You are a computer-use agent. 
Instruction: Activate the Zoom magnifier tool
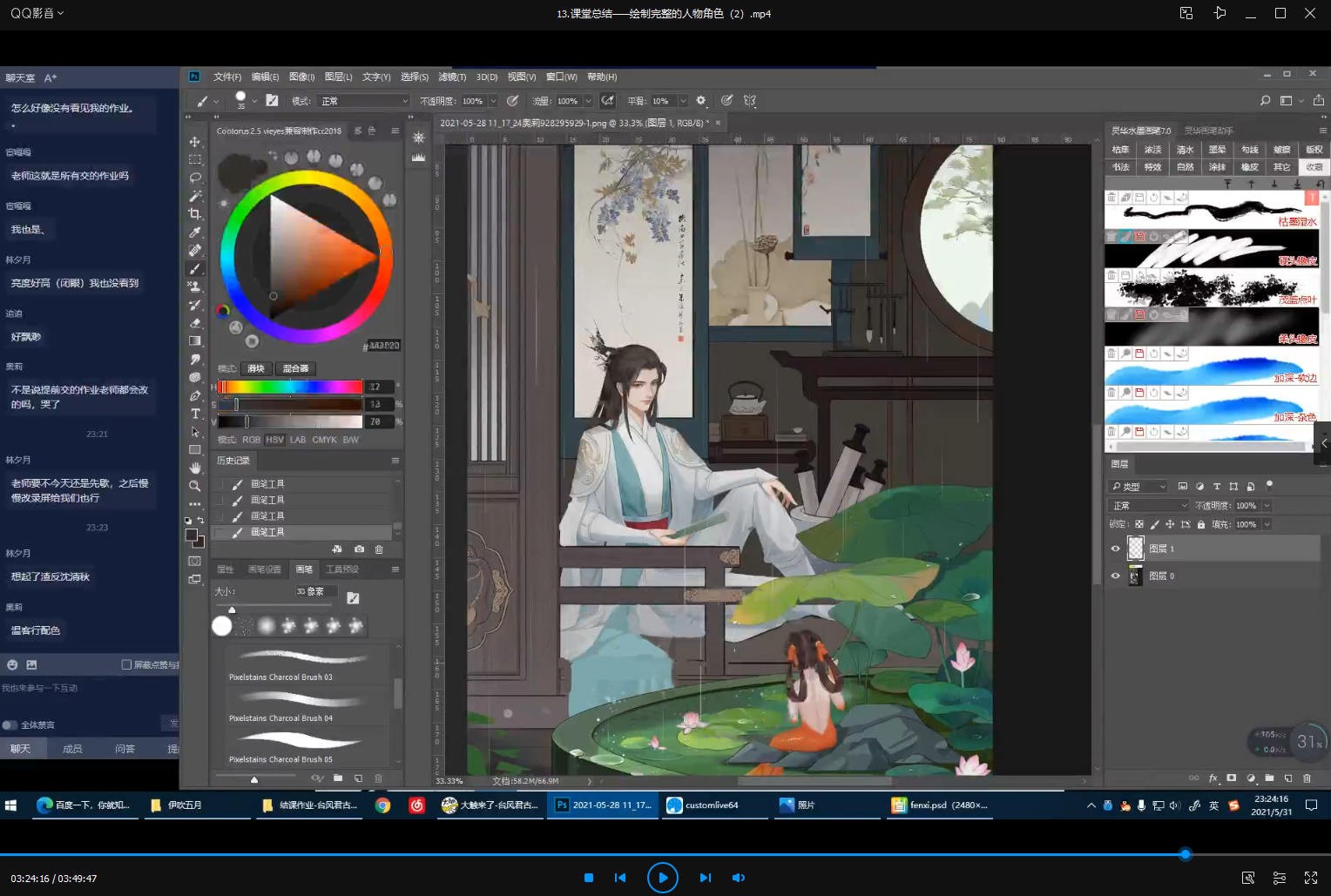coord(195,486)
